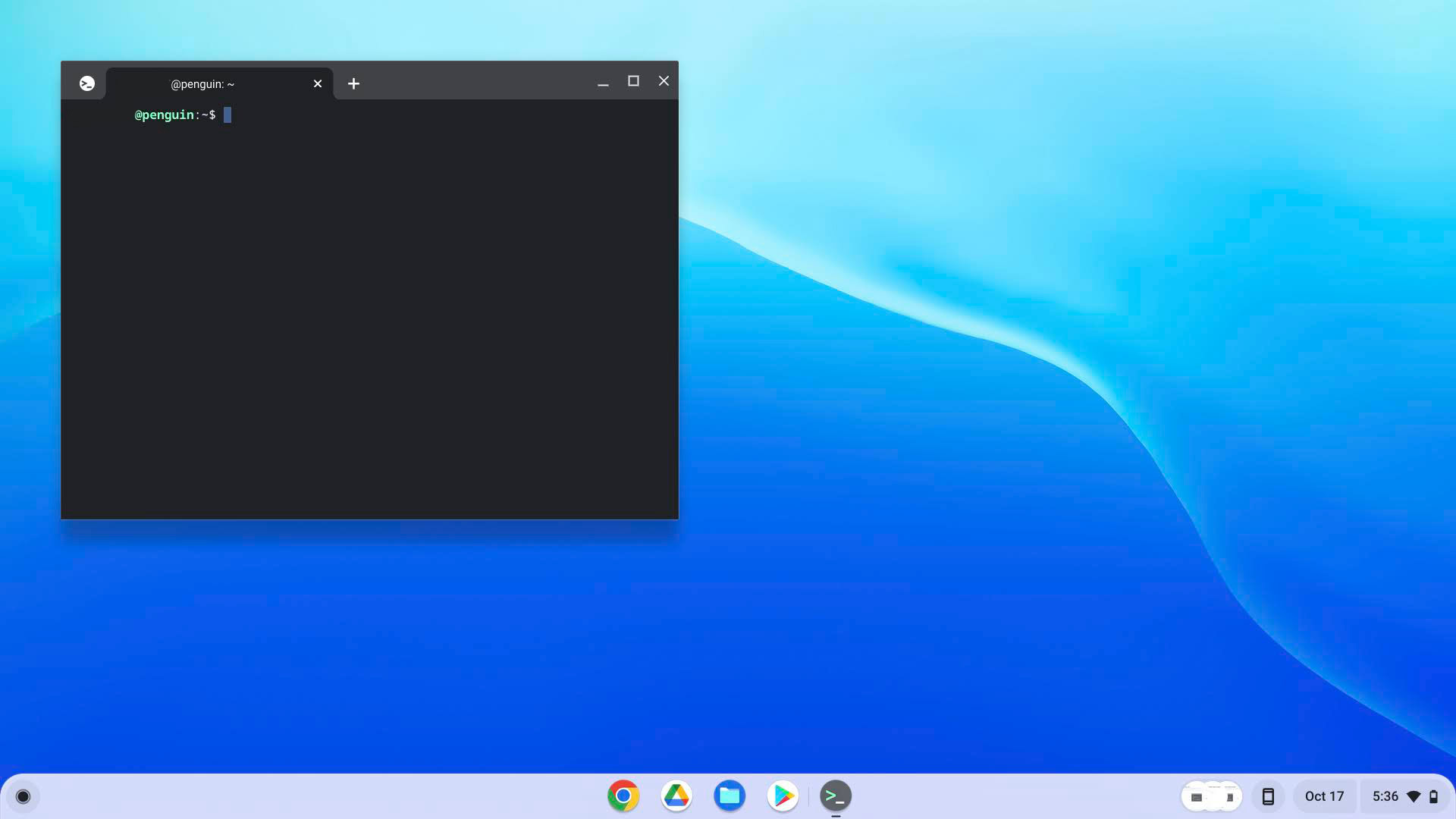The image size is (1456, 819).
Task: Select the @penguin: ~ tab
Action: [202, 84]
